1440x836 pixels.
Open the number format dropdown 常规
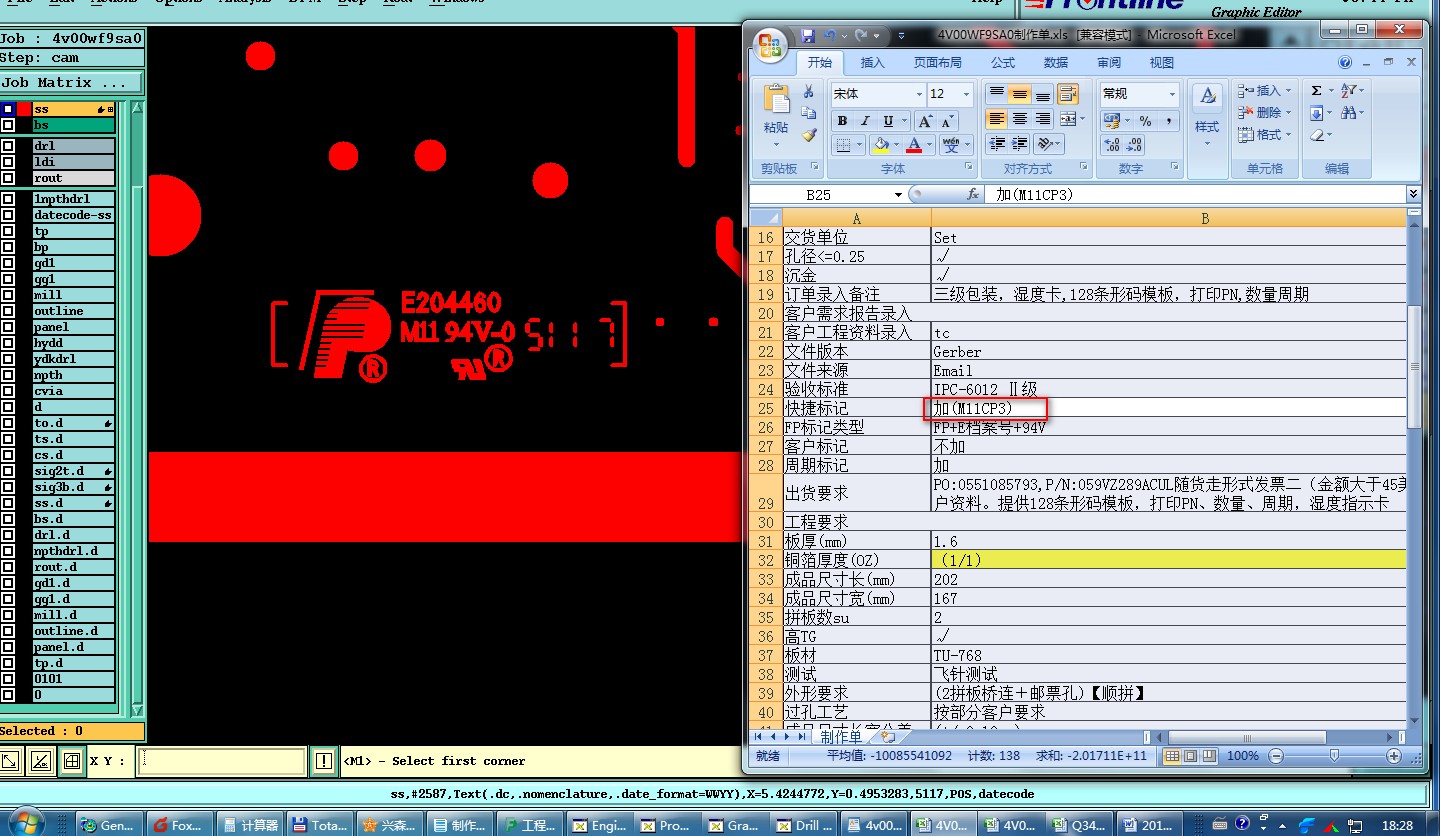pyautogui.click(x=1172, y=94)
